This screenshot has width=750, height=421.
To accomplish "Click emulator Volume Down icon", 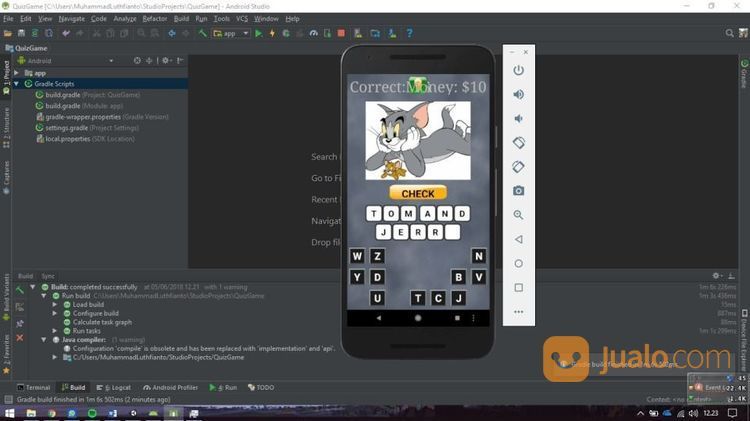I will click(518, 118).
